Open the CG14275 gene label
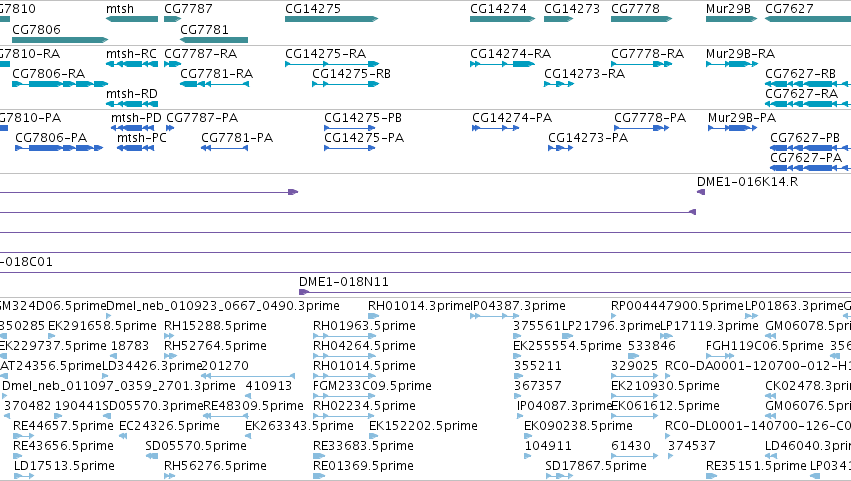851x481 pixels. tap(313, 9)
